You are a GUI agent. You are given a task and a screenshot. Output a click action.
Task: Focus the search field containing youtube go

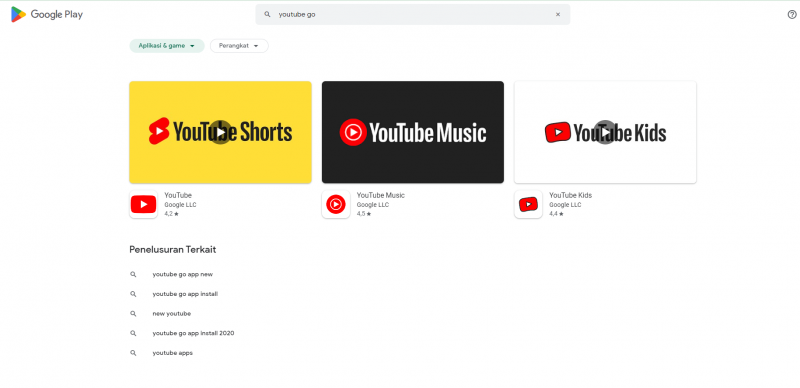412,14
